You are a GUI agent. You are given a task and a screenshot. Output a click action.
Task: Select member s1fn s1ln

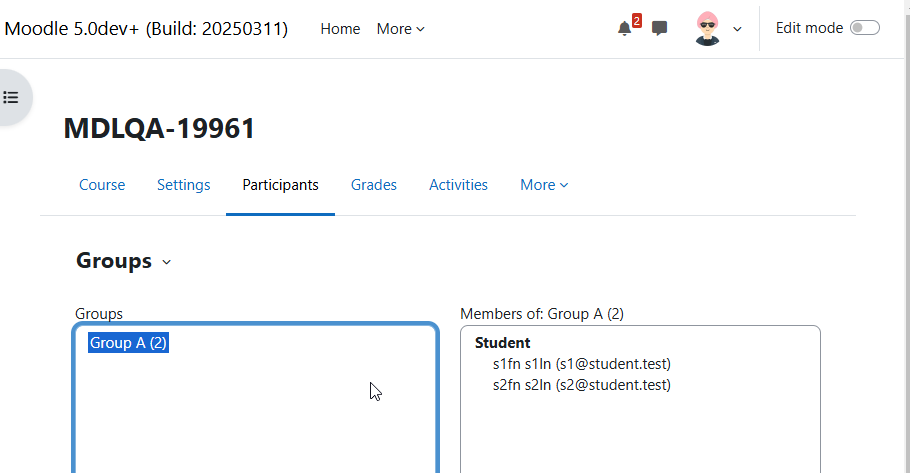[x=582, y=364]
